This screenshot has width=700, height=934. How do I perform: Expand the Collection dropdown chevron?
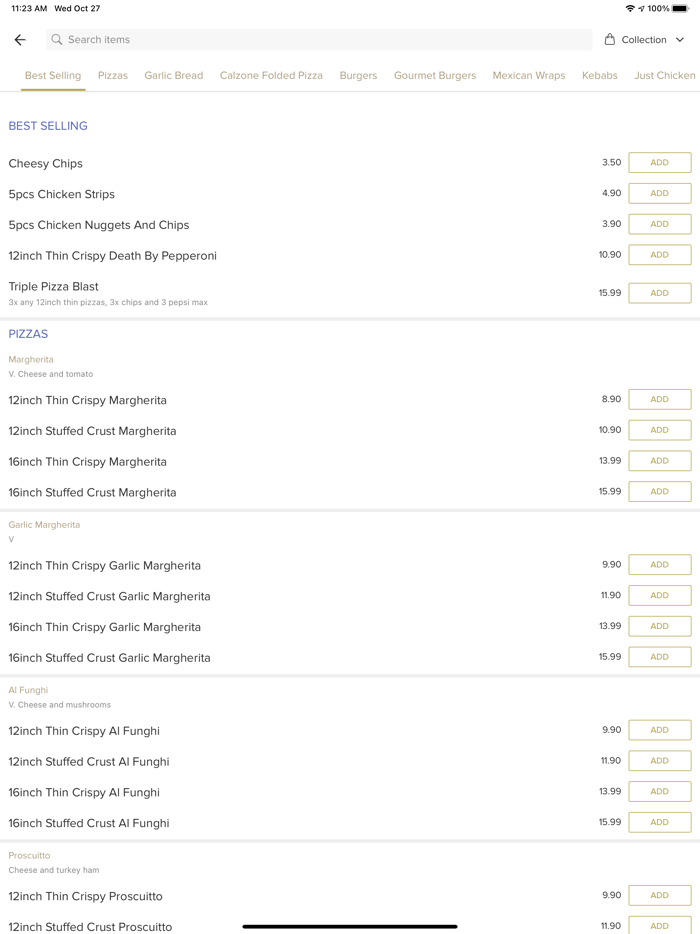(x=680, y=40)
